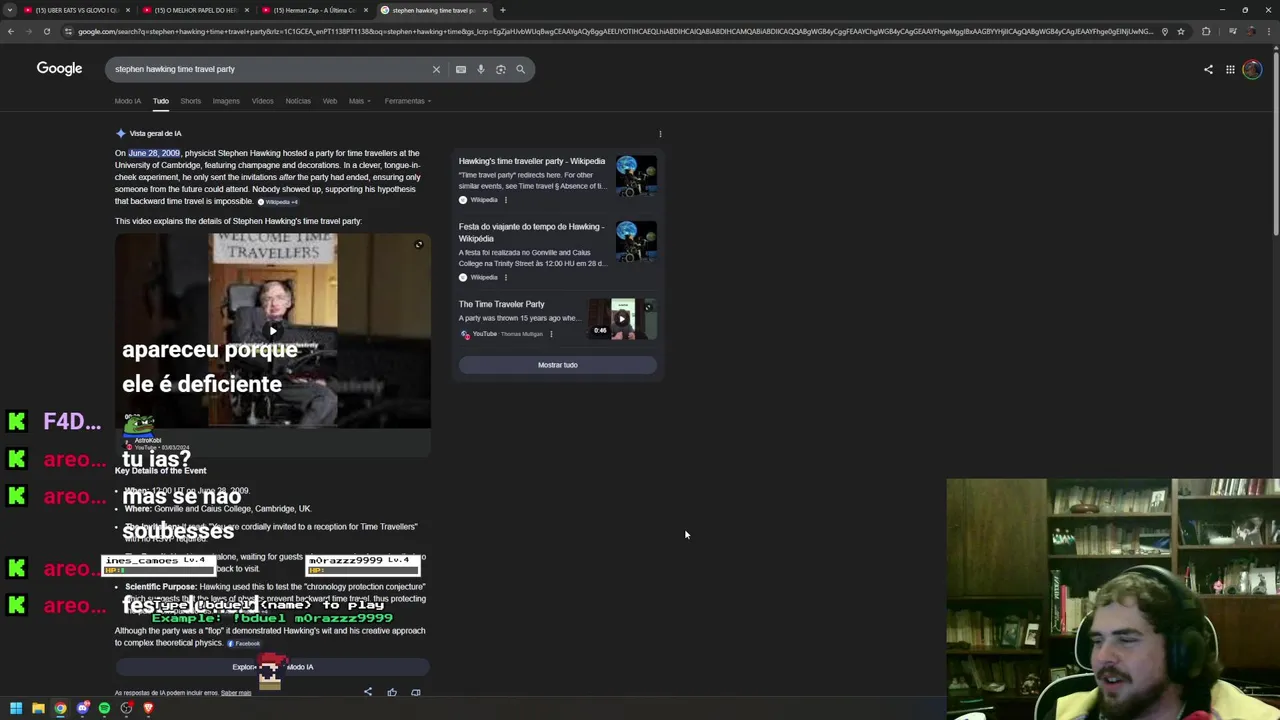Viewport: 1280px width, 720px height.
Task: Open Brave browser from the taskbar
Action: click(148, 708)
